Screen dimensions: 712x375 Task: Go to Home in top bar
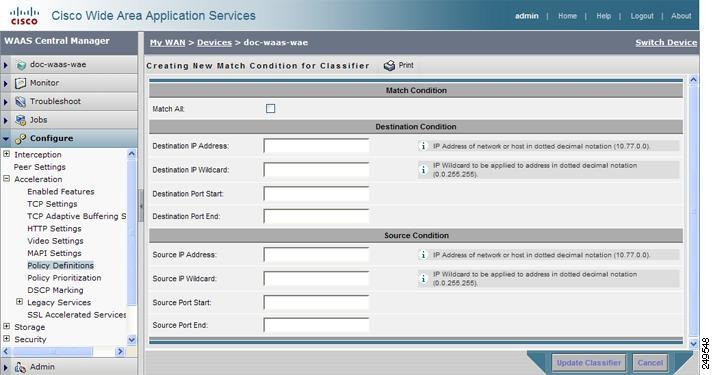pyautogui.click(x=567, y=16)
